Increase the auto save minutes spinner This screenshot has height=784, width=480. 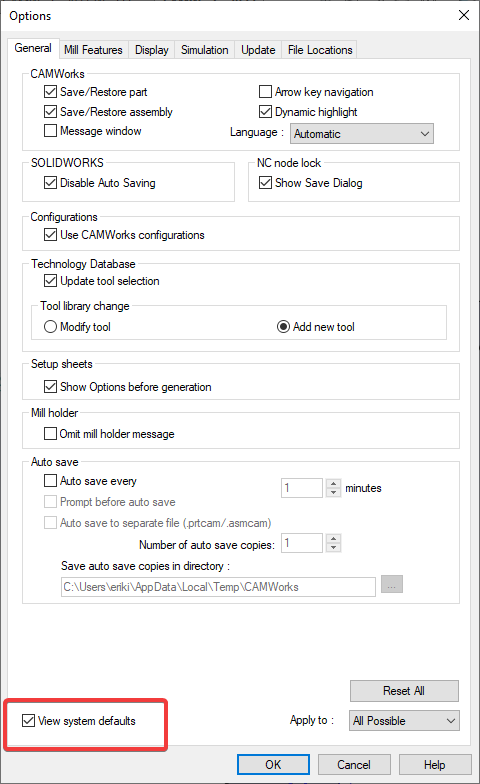(x=334, y=484)
